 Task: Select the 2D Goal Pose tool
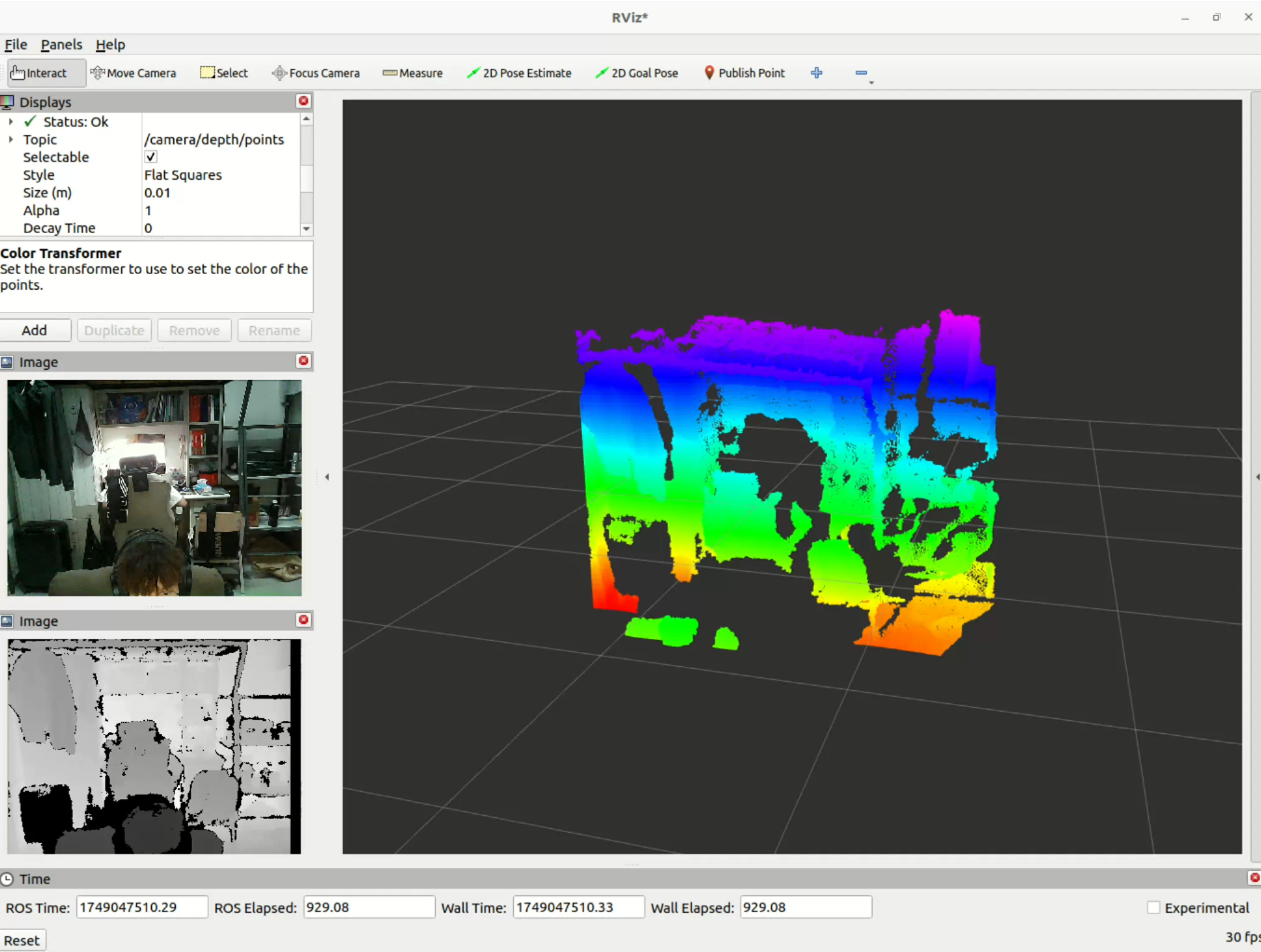pyautogui.click(x=637, y=73)
